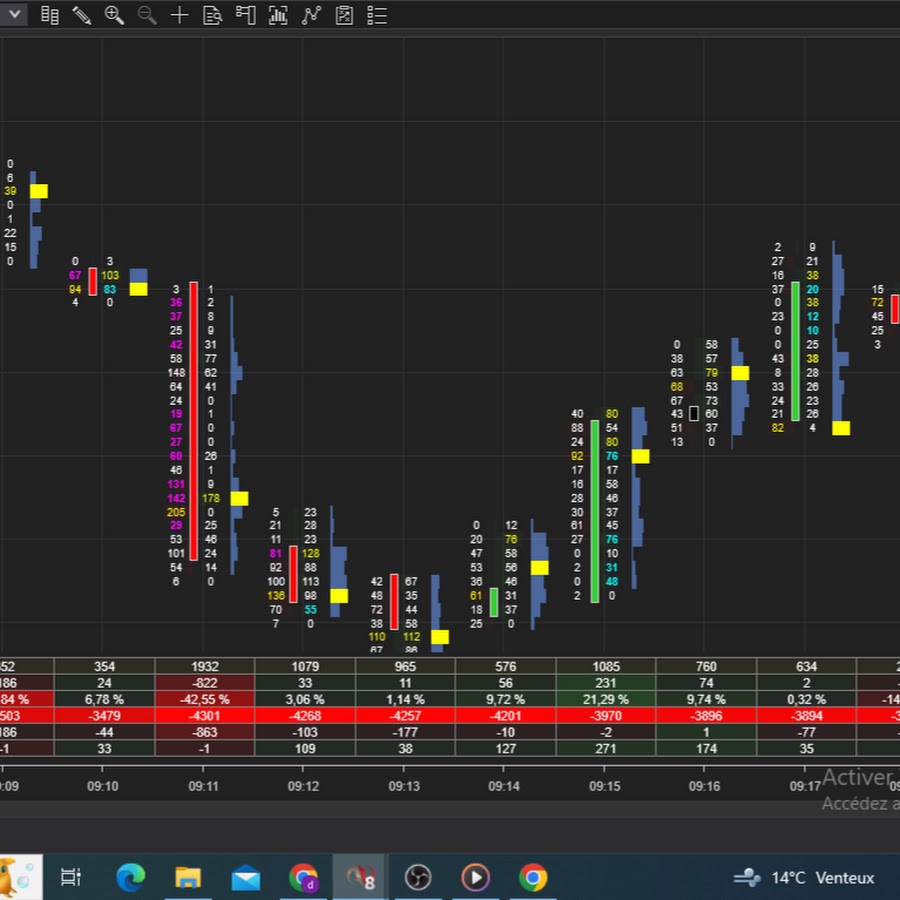This screenshot has width=900, height=900.
Task: Open Task View on the taskbar
Action: click(x=71, y=877)
